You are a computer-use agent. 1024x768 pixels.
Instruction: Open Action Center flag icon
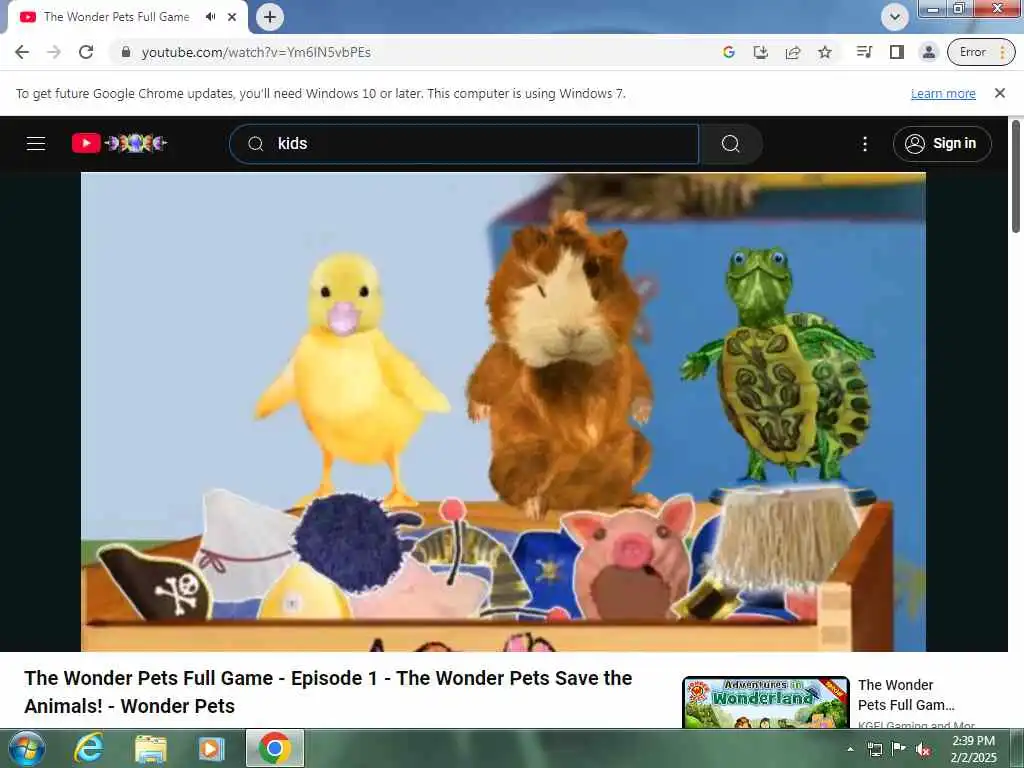pos(899,748)
